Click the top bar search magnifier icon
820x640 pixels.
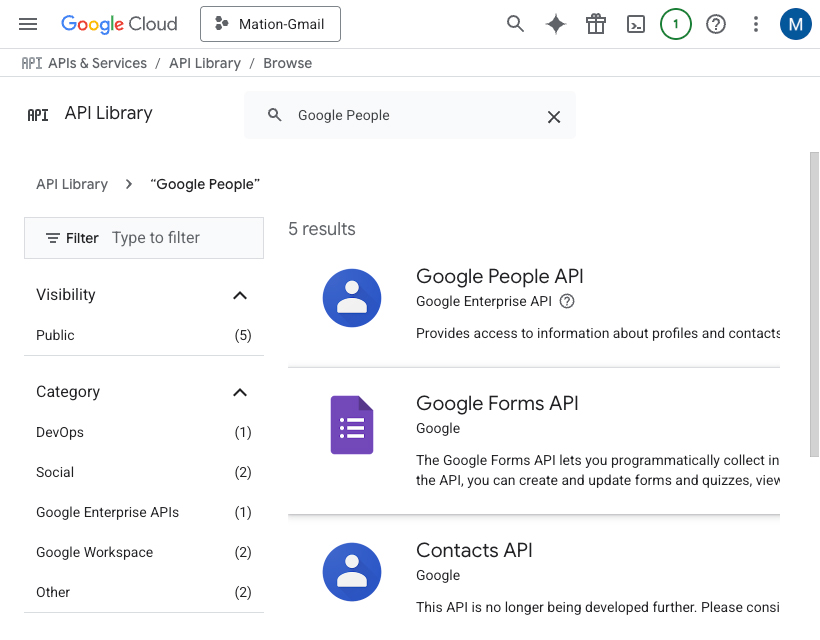[x=515, y=24]
